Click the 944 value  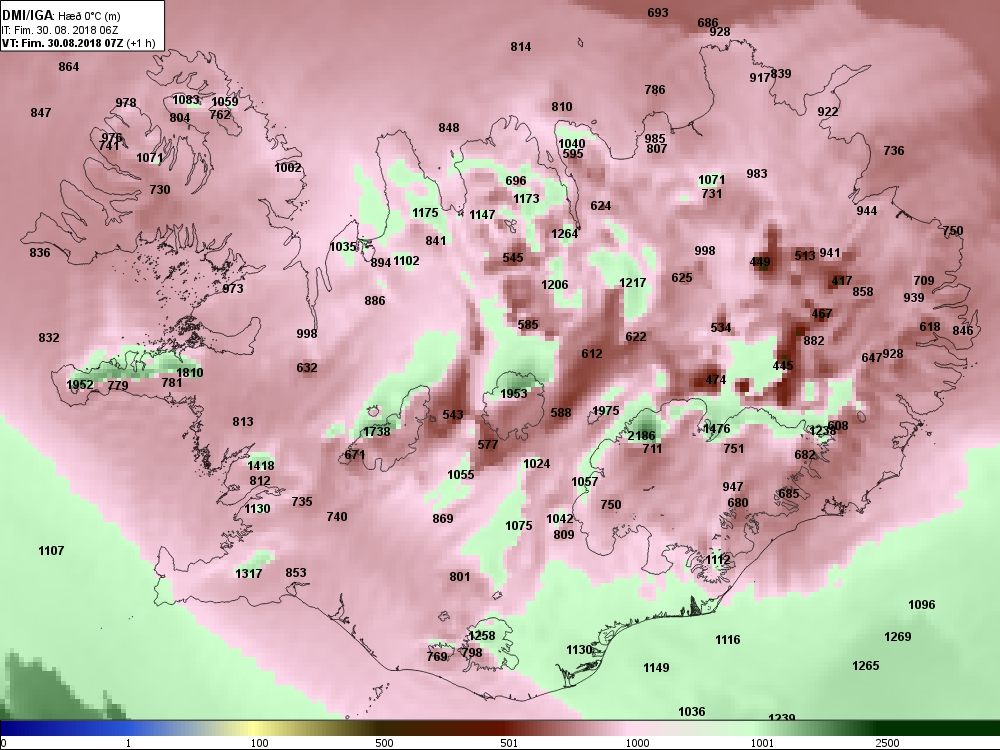[x=867, y=211]
